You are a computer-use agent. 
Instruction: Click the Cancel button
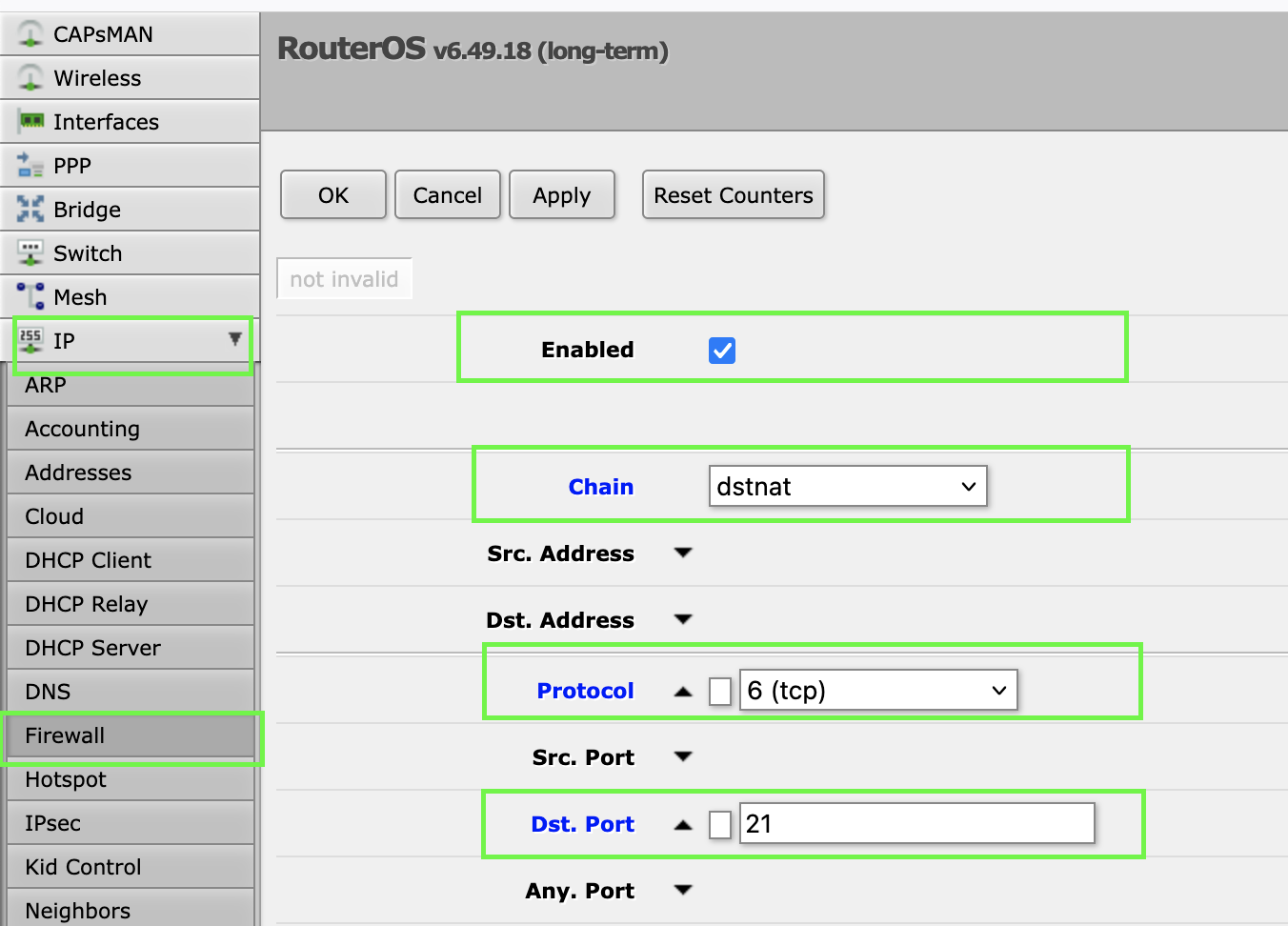tap(448, 194)
